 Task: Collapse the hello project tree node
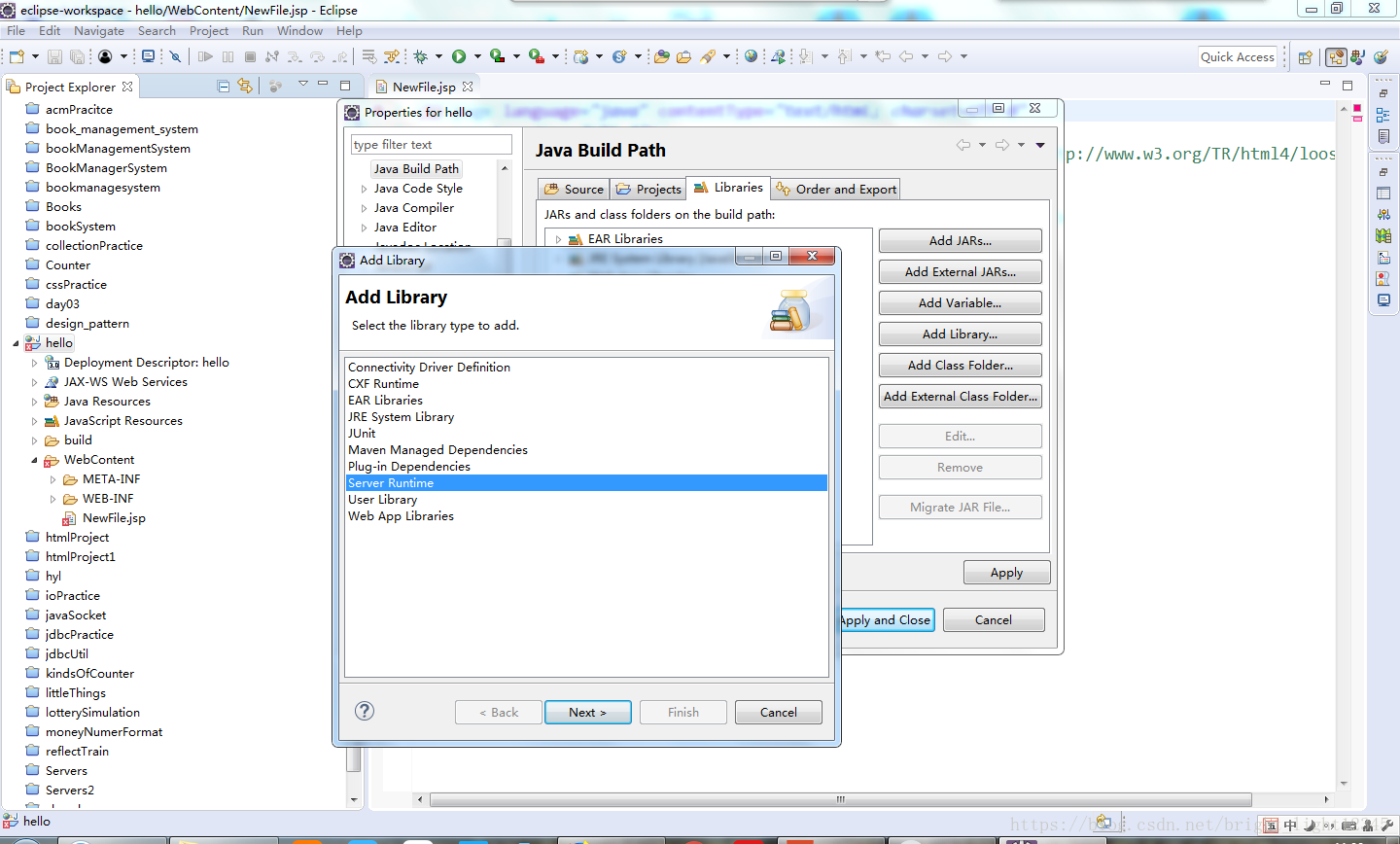(16, 343)
